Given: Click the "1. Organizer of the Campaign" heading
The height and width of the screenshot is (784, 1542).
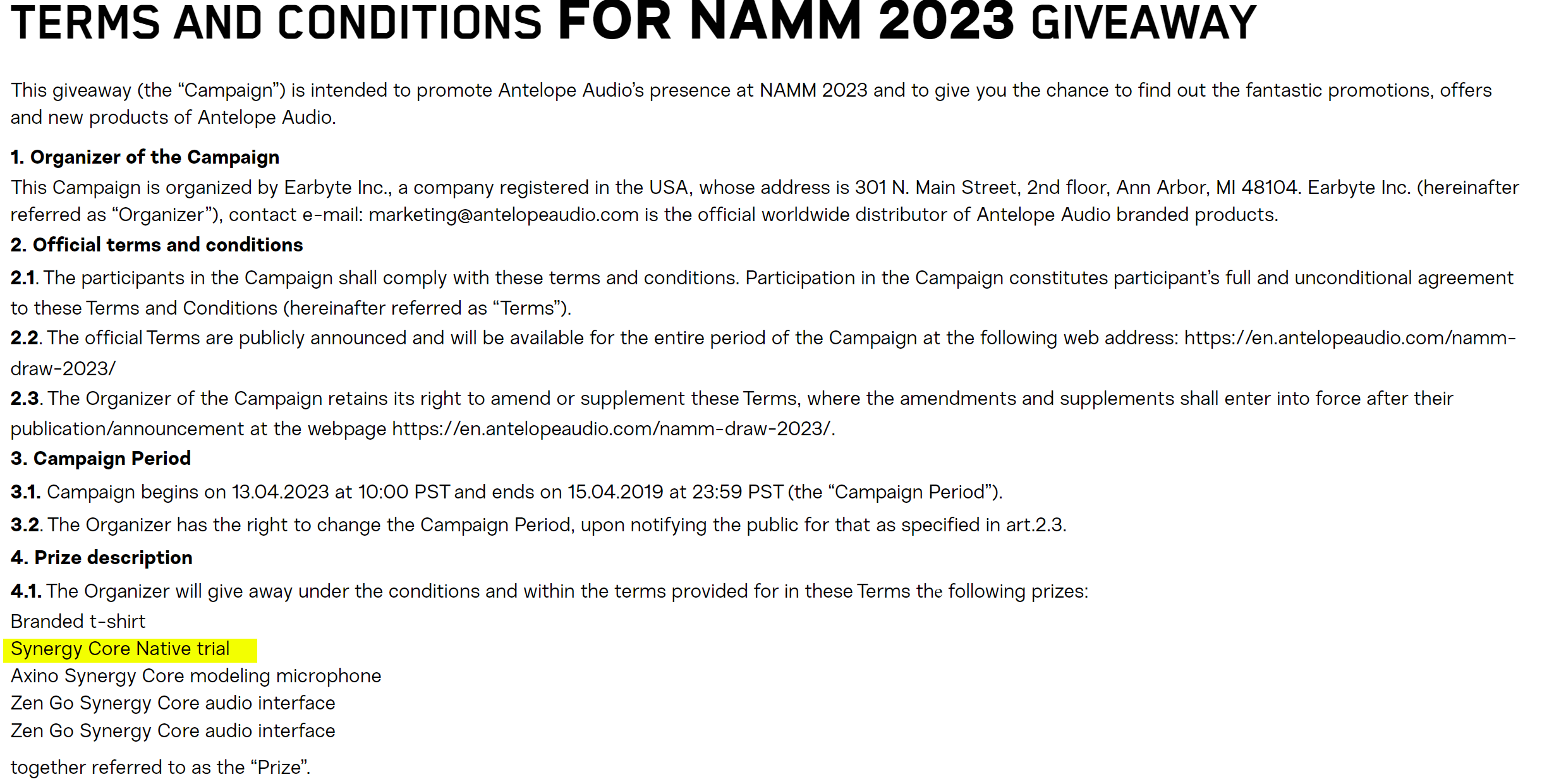Looking at the screenshot, I should coord(145,157).
